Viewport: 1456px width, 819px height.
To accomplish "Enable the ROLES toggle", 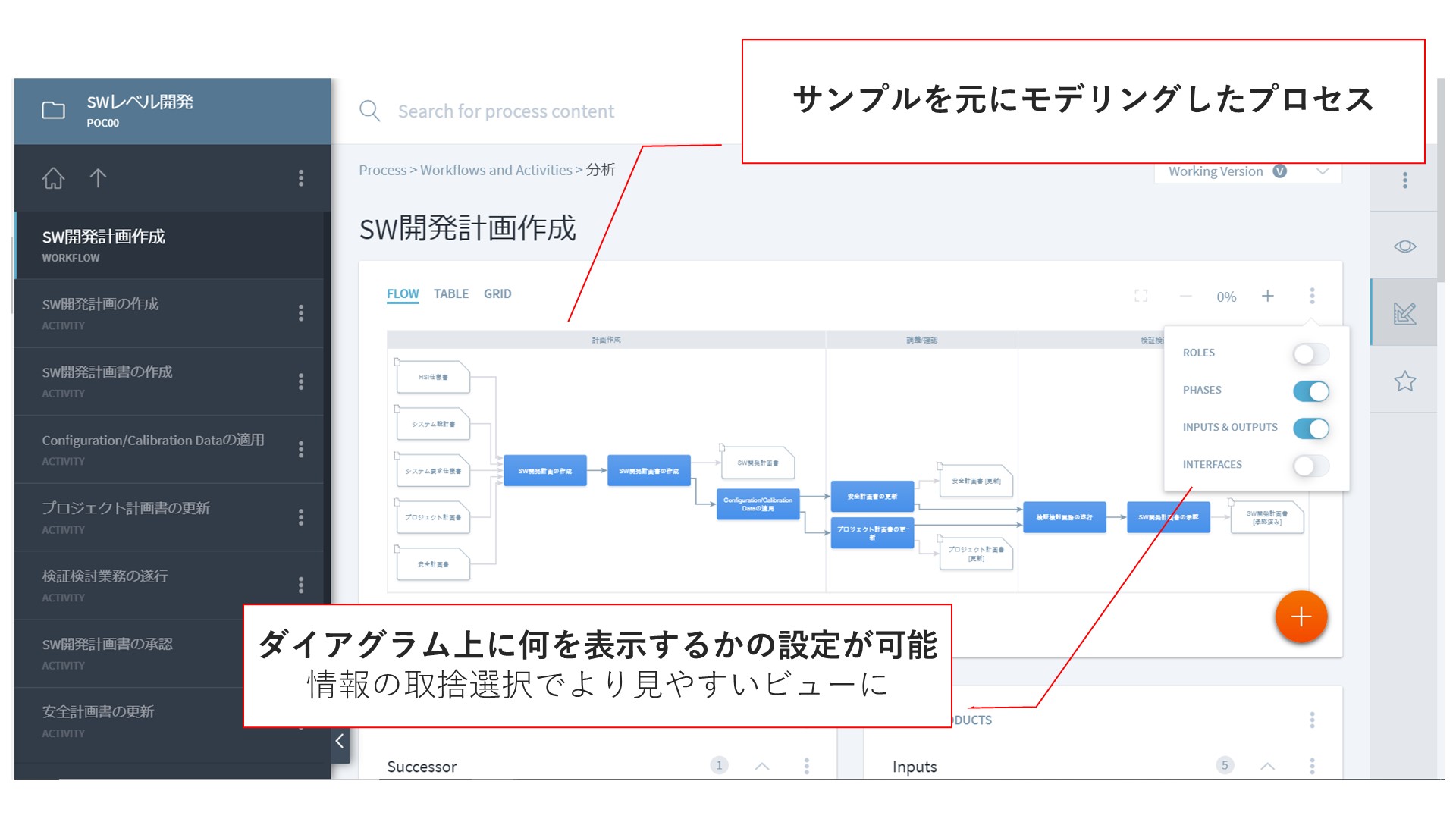I will [1310, 353].
